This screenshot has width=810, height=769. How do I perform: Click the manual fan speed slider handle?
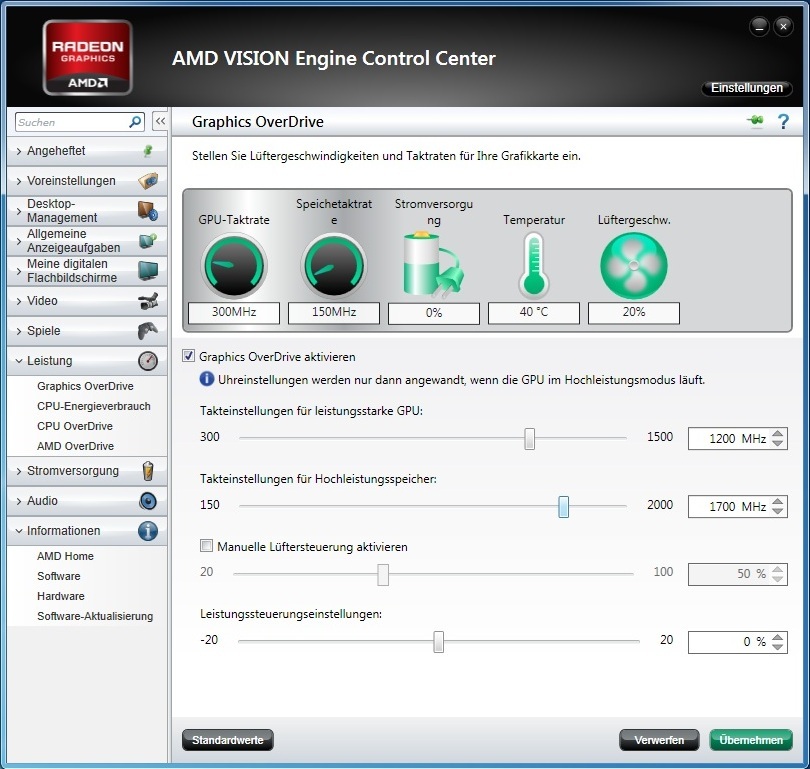[x=383, y=574]
